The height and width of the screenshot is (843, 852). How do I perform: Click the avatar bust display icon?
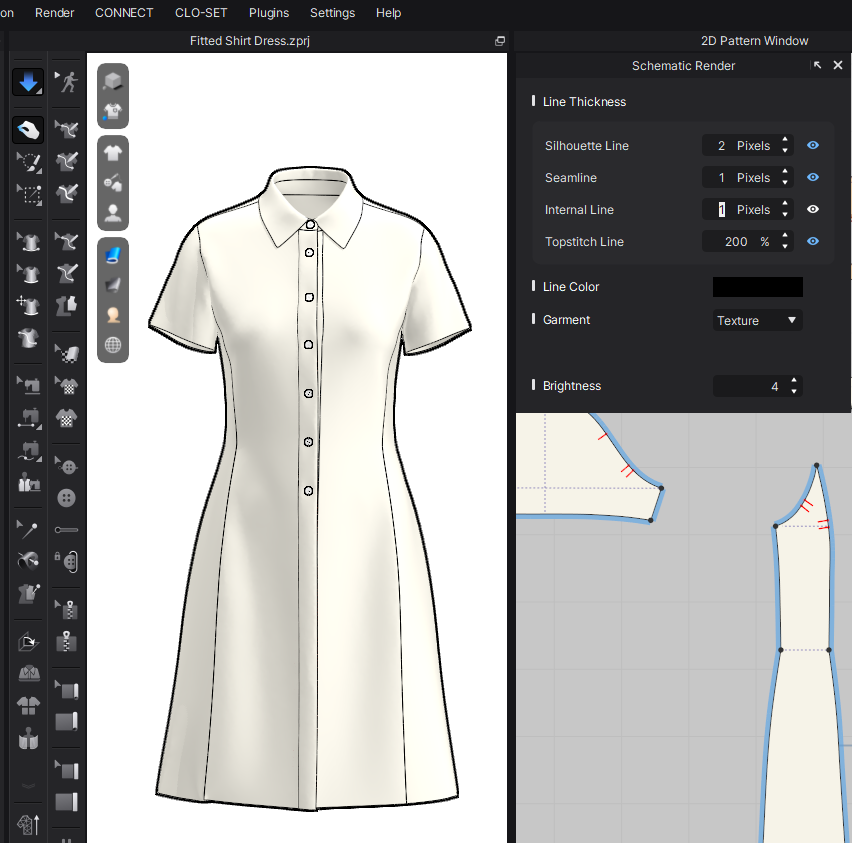(x=112, y=213)
